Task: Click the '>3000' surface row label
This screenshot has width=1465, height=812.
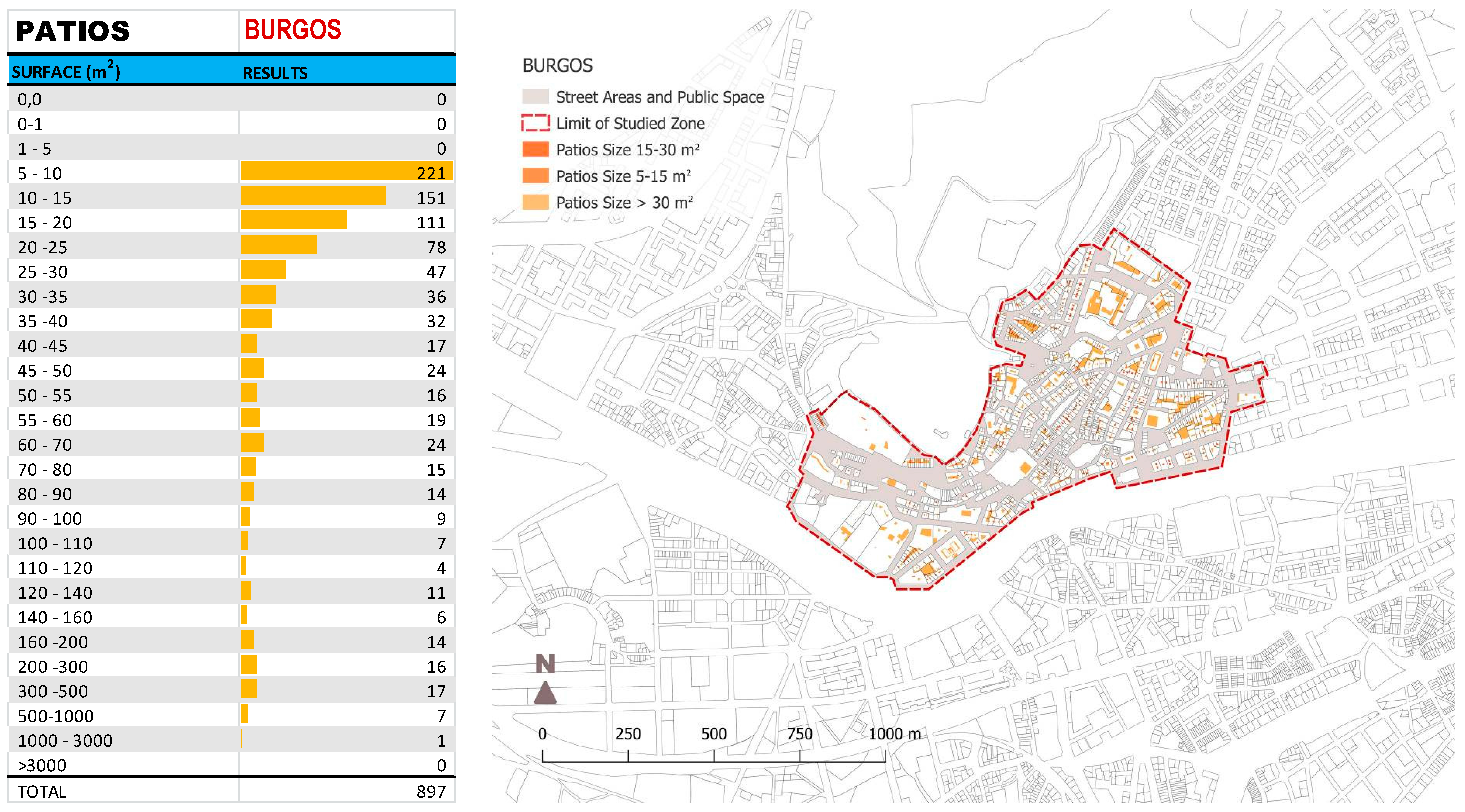Action: coord(42,765)
